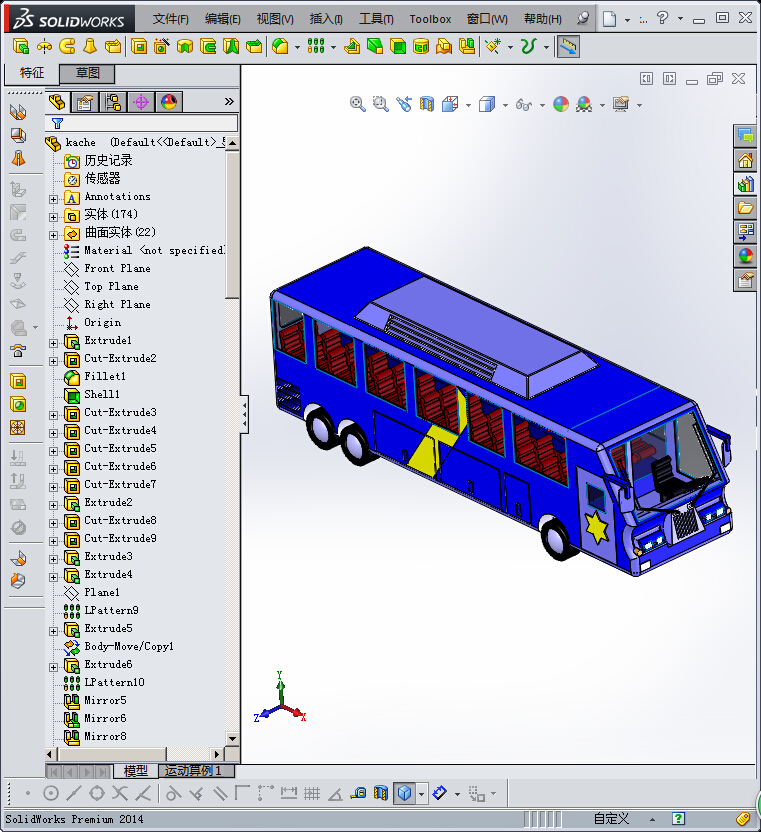
Task: Open the 插入(I) menu
Action: 326,19
